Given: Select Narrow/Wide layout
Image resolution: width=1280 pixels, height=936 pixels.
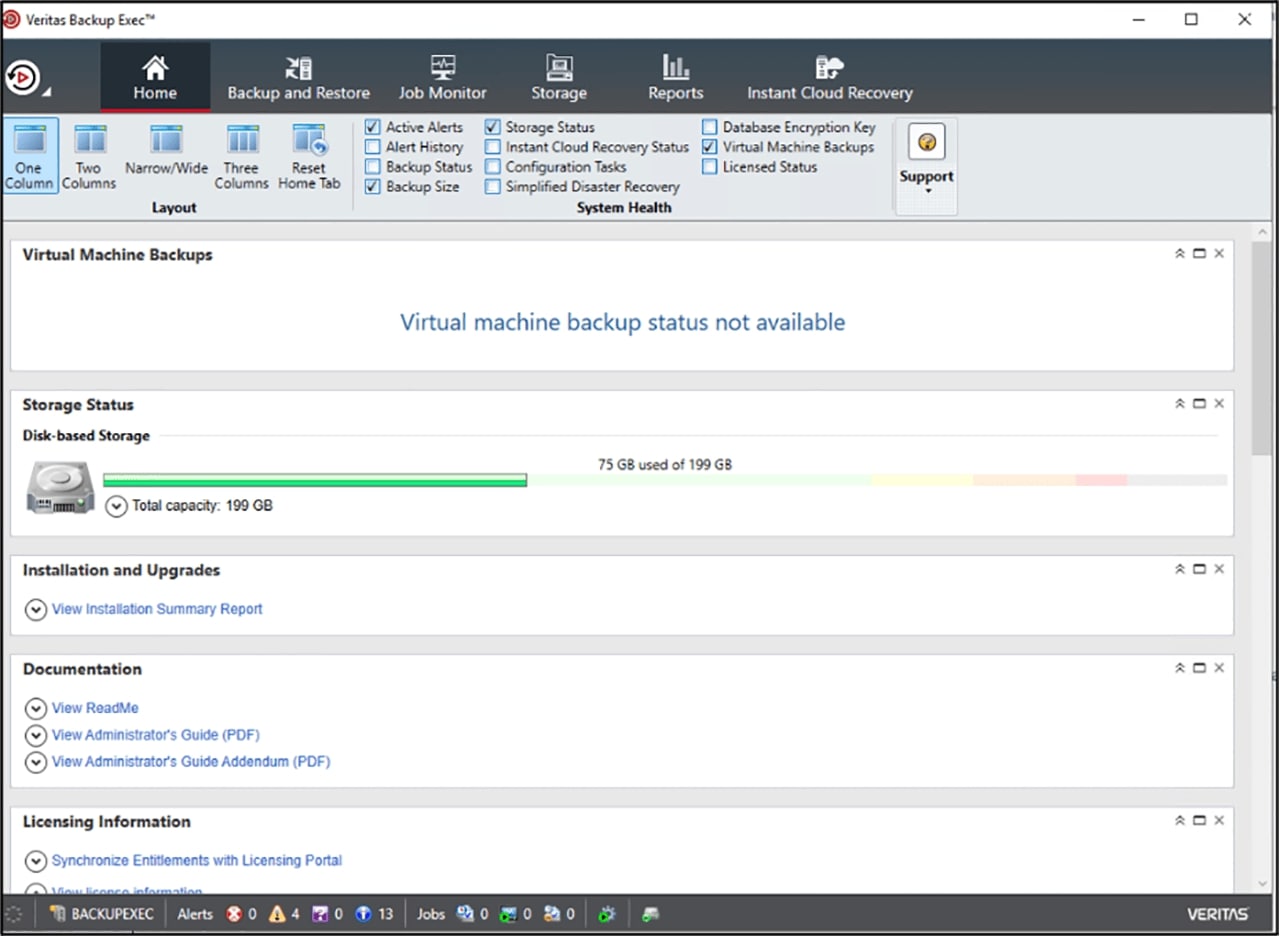Looking at the screenshot, I should [x=166, y=150].
